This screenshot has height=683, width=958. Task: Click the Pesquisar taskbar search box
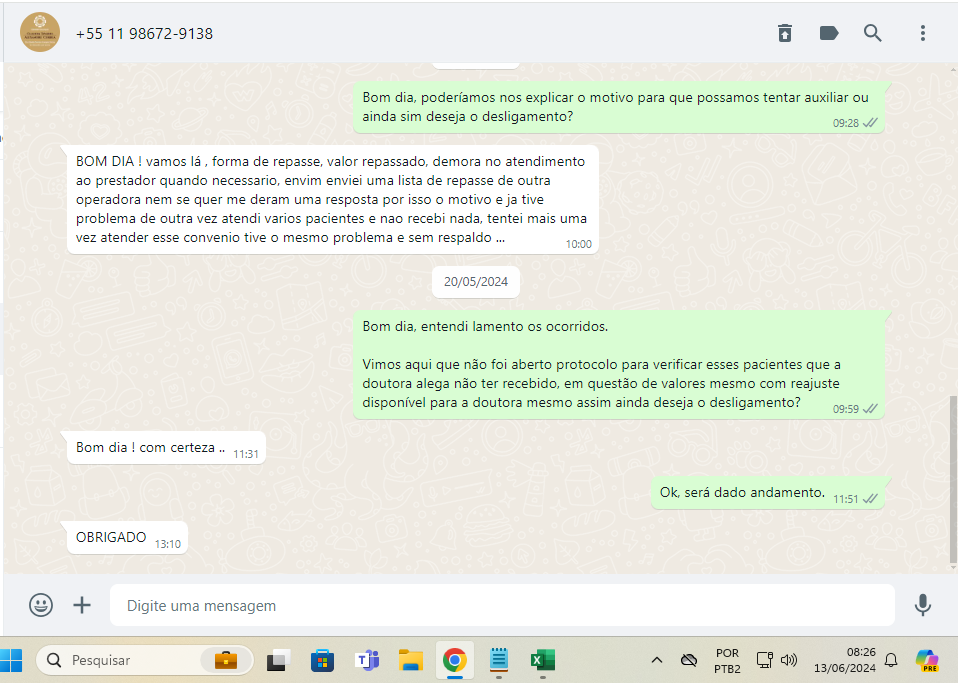pos(145,660)
